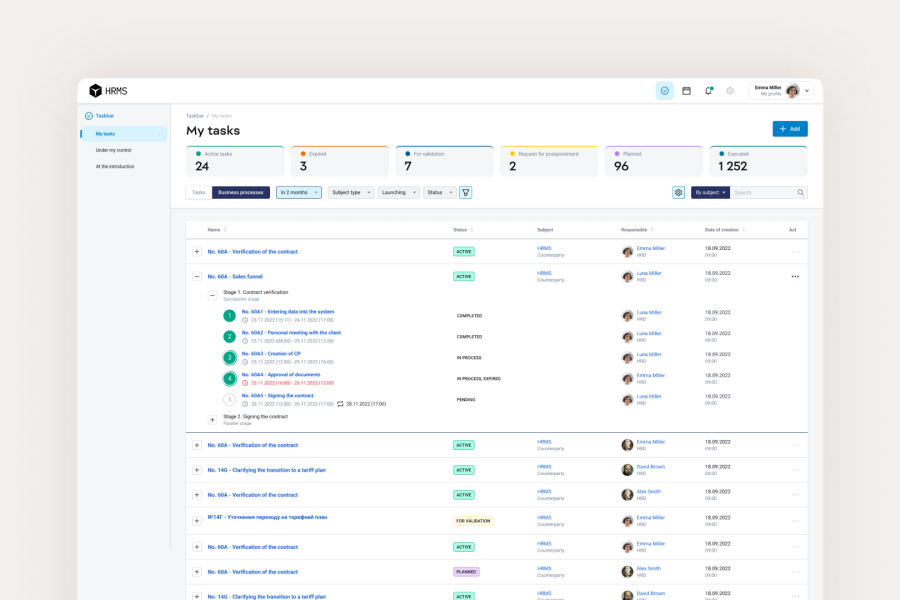Click the search magnifier icon
This screenshot has width=900, height=600.
(x=800, y=192)
